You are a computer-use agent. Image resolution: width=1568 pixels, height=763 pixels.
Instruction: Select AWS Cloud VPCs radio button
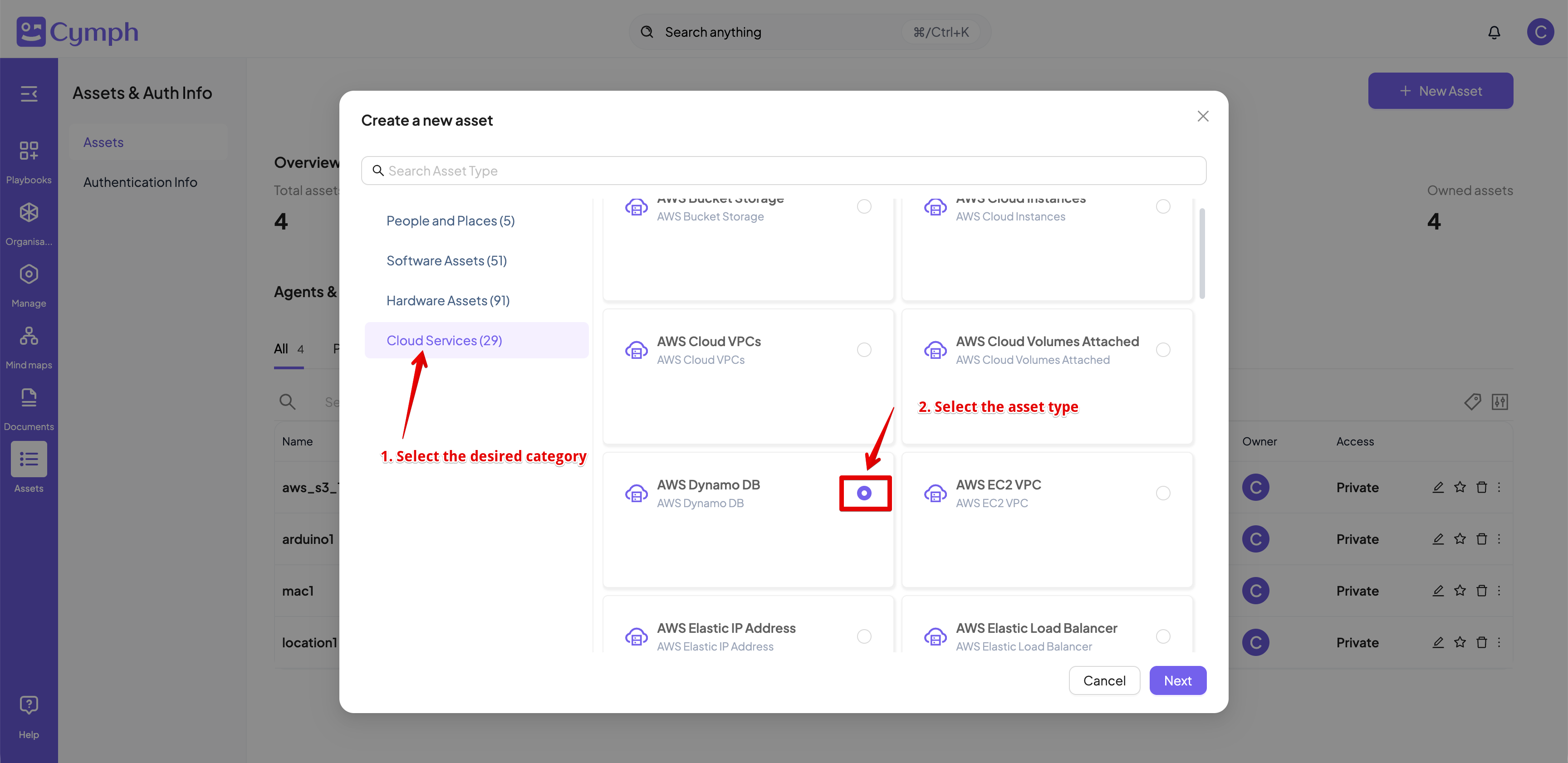tap(864, 350)
